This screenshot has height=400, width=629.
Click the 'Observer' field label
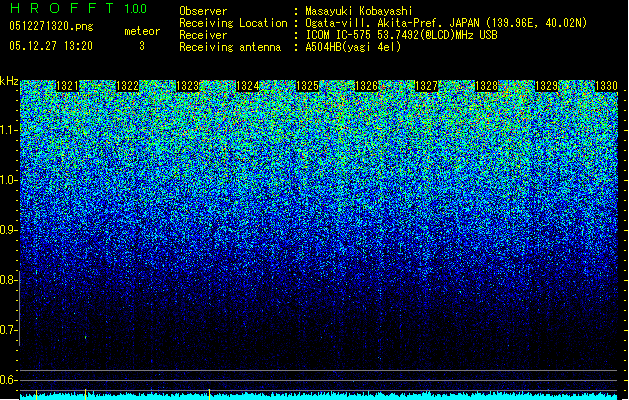tap(203, 11)
